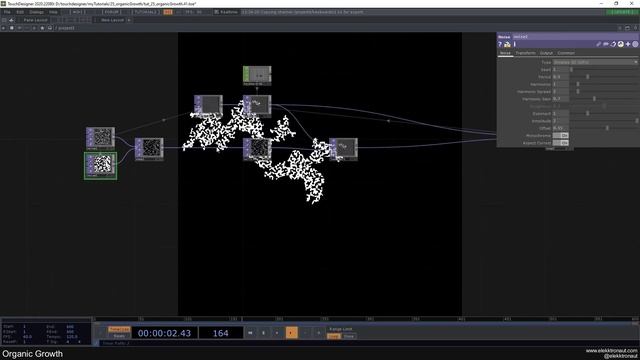This screenshot has width=640, height=360.
Task: Open the Help menu
Action: 53,12
